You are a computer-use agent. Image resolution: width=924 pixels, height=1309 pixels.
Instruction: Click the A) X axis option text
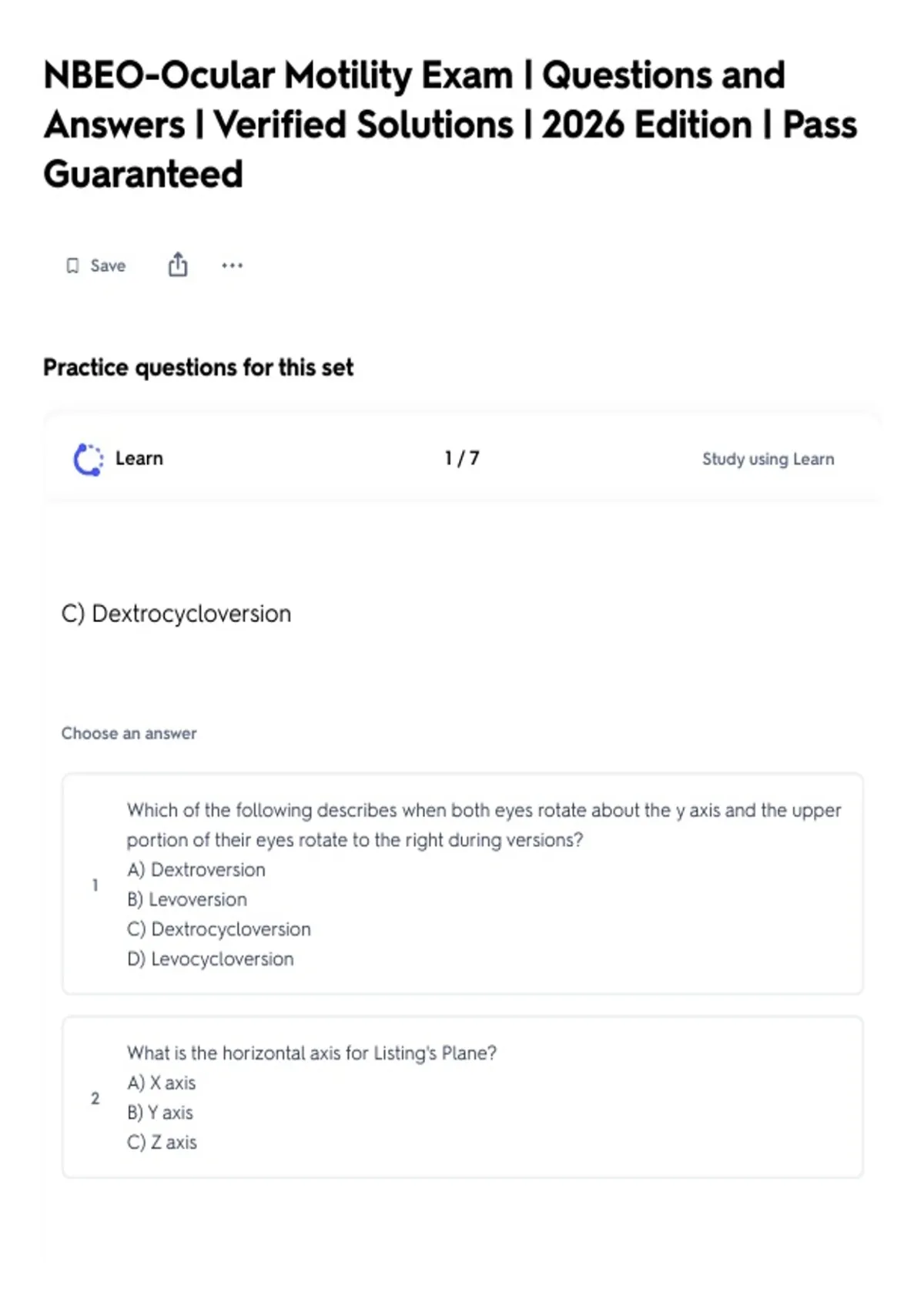[x=162, y=1083]
